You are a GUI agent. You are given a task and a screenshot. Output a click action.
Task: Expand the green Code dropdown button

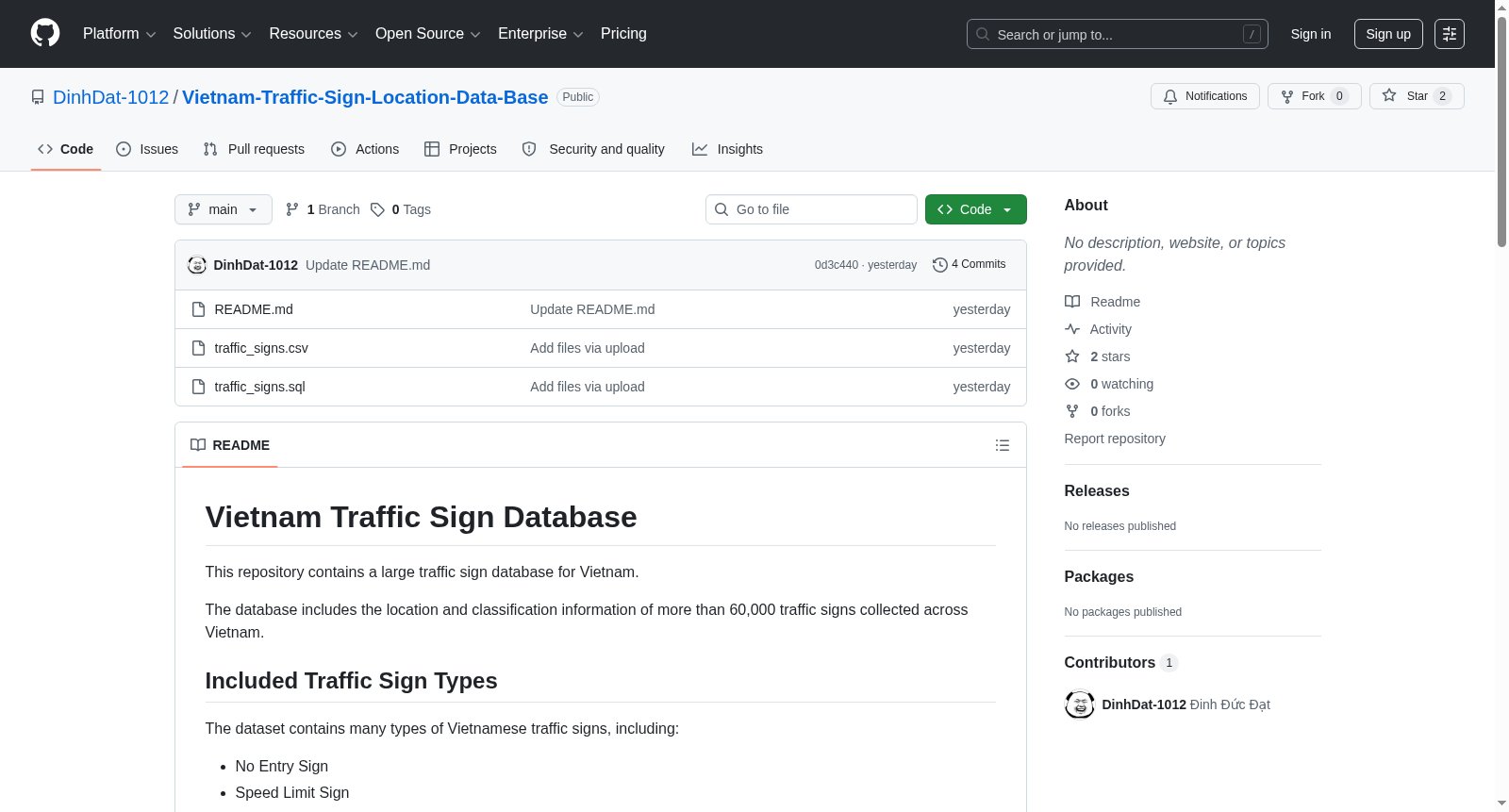pos(975,209)
